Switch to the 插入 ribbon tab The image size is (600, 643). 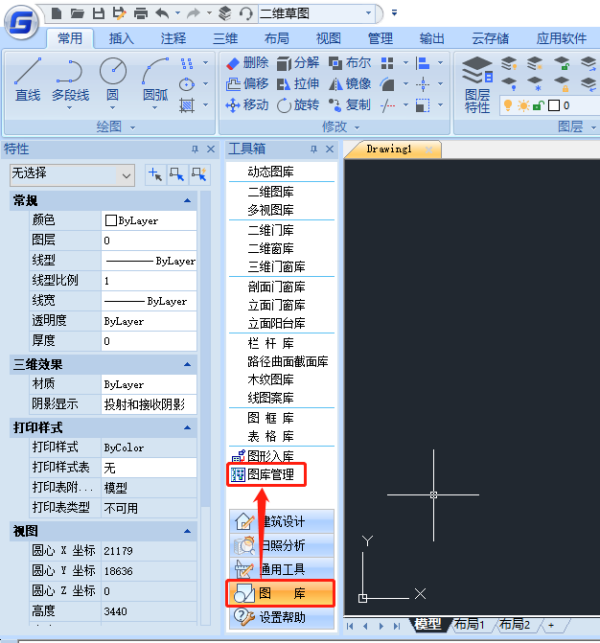[121, 38]
